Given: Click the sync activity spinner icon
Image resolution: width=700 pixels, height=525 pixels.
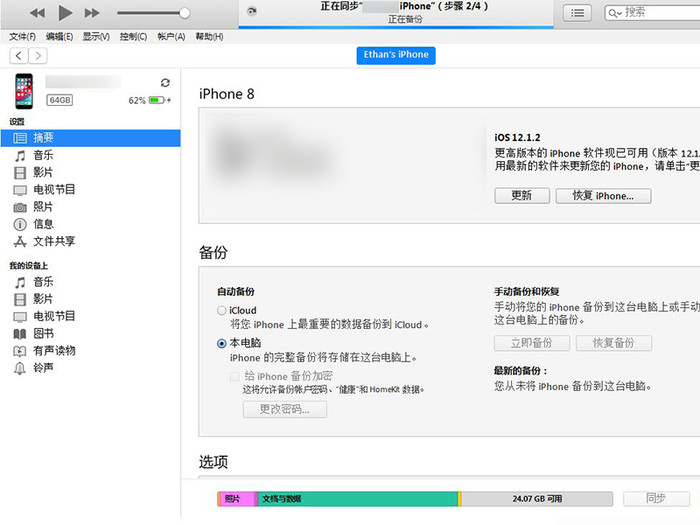Looking at the screenshot, I should tap(252, 11).
